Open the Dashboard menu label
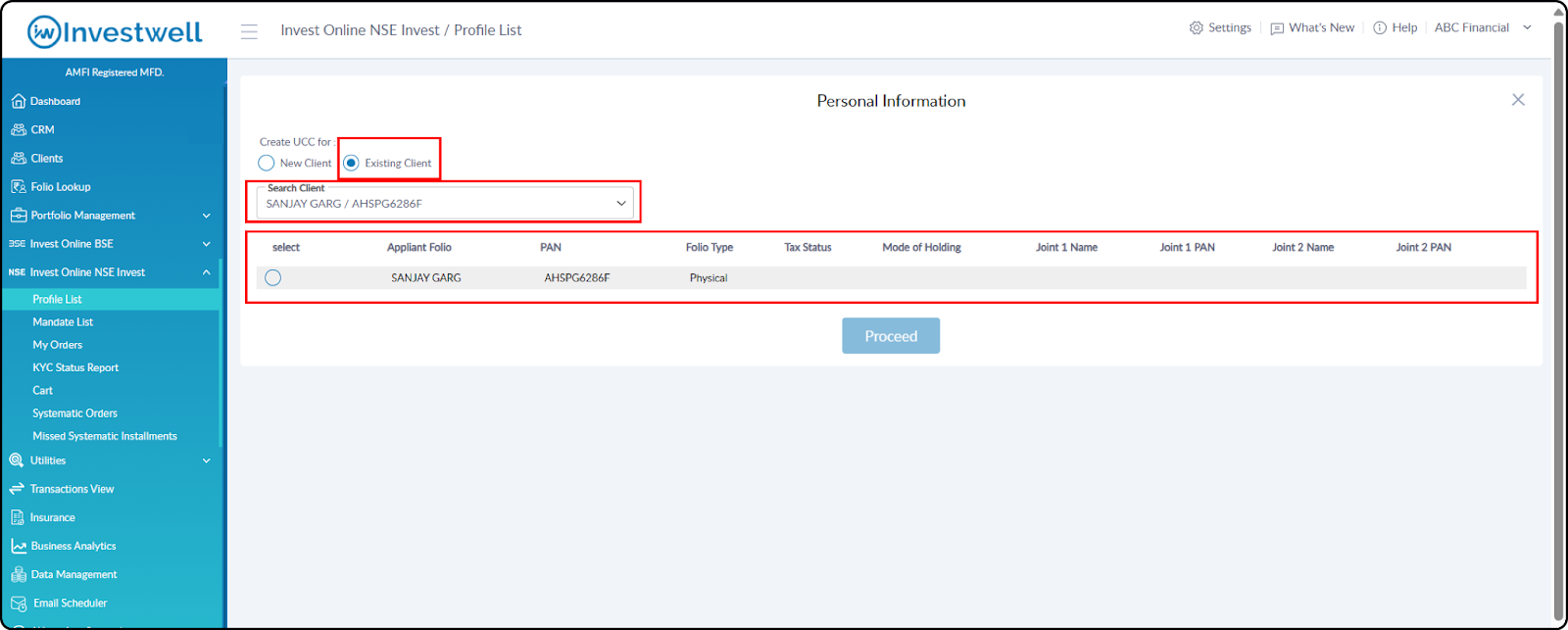Screen dimensions: 1568x630 [55, 101]
